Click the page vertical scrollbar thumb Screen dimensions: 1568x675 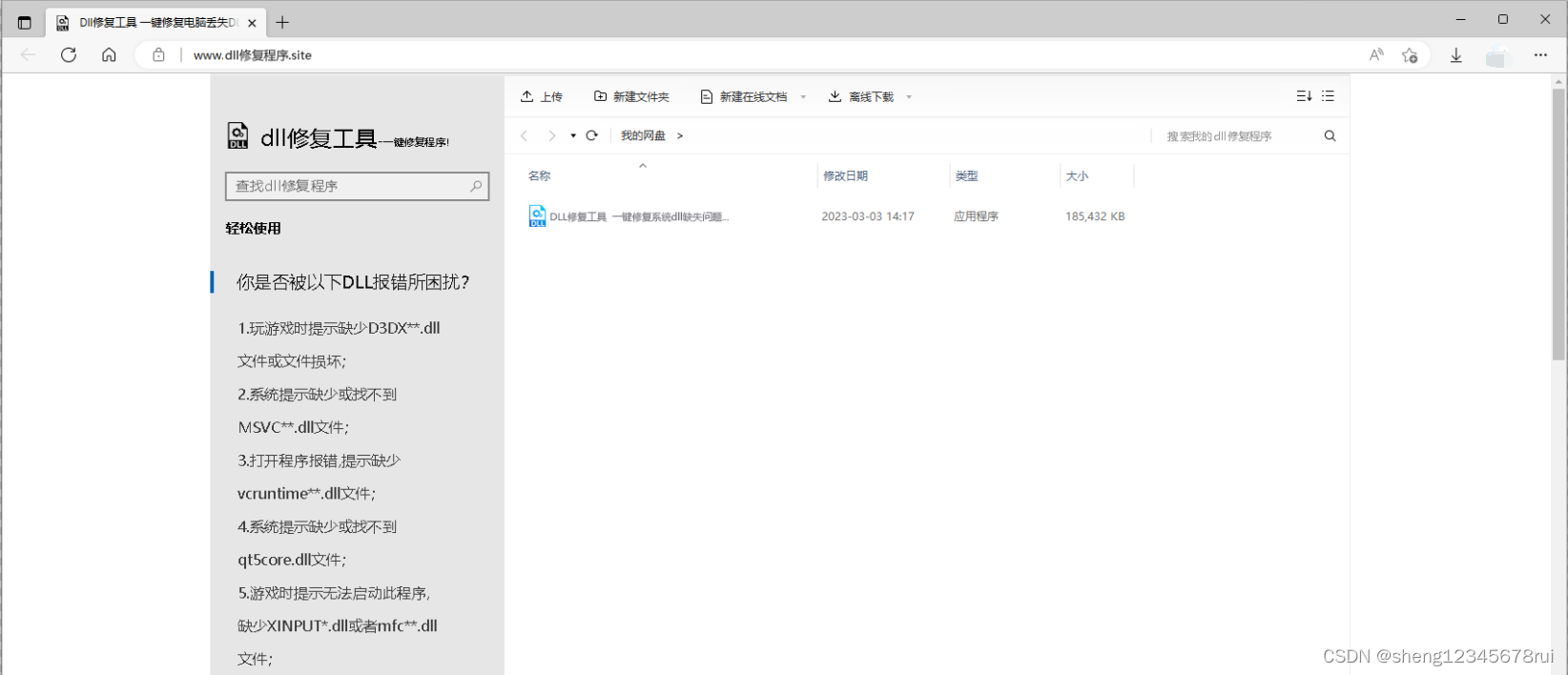(1558, 224)
